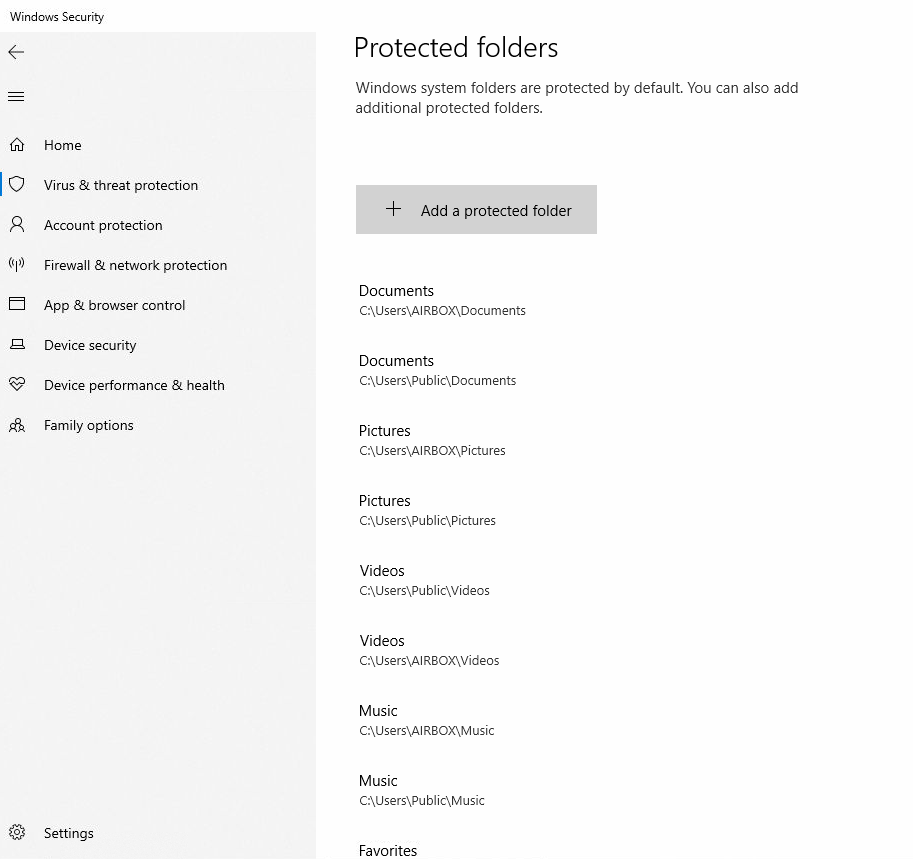913x859 pixels.
Task: Click the Device performance & health heart icon
Action: coord(17,385)
